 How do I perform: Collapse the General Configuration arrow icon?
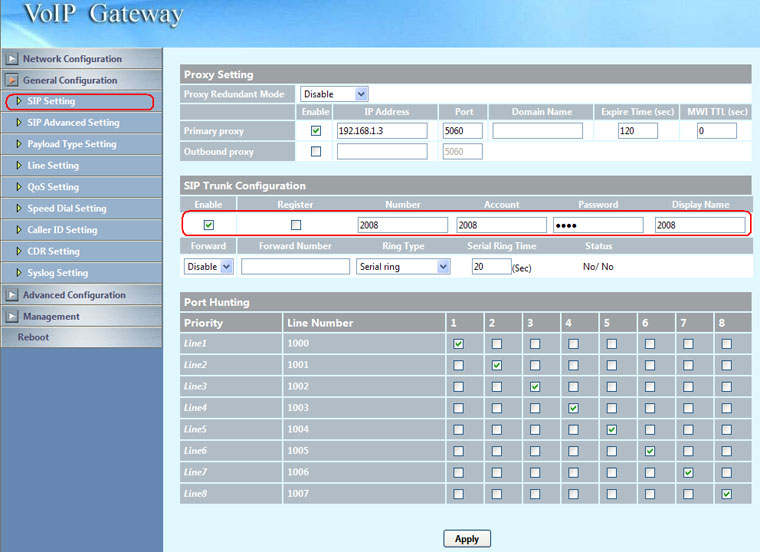[11, 80]
